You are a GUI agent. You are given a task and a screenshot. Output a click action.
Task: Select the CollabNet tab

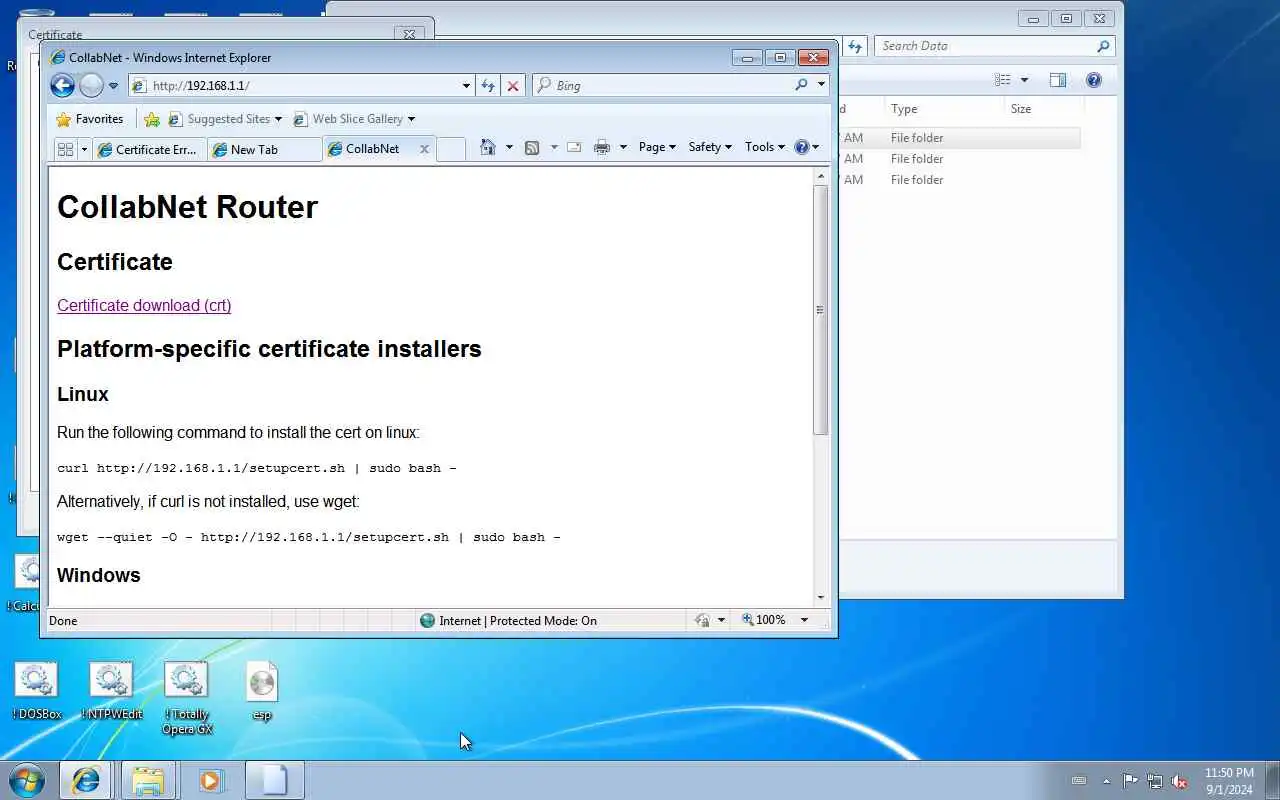372,149
